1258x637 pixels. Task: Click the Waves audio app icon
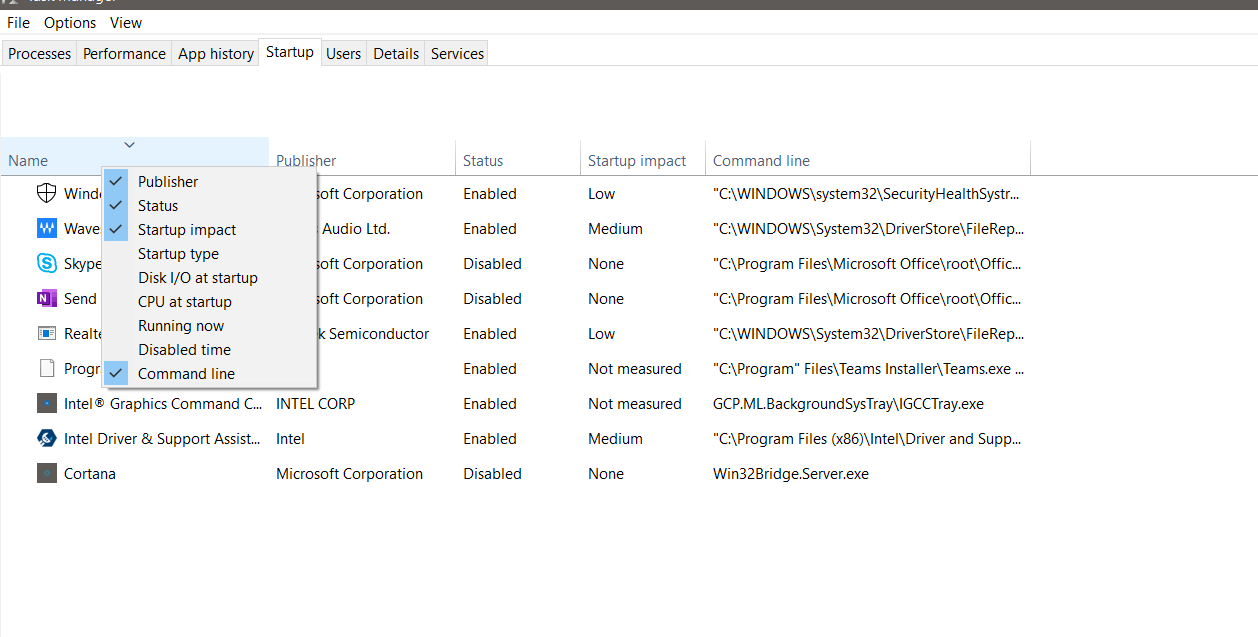[46, 228]
